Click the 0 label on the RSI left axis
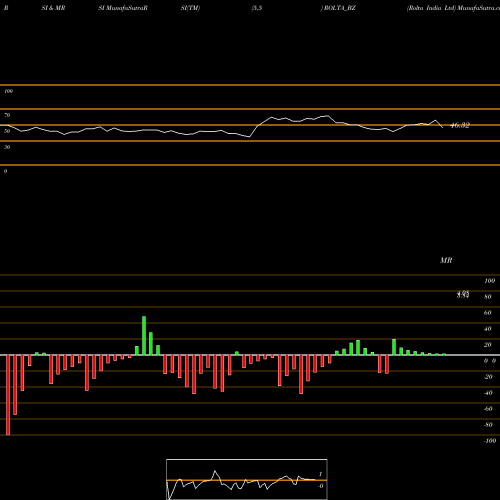 5,171
